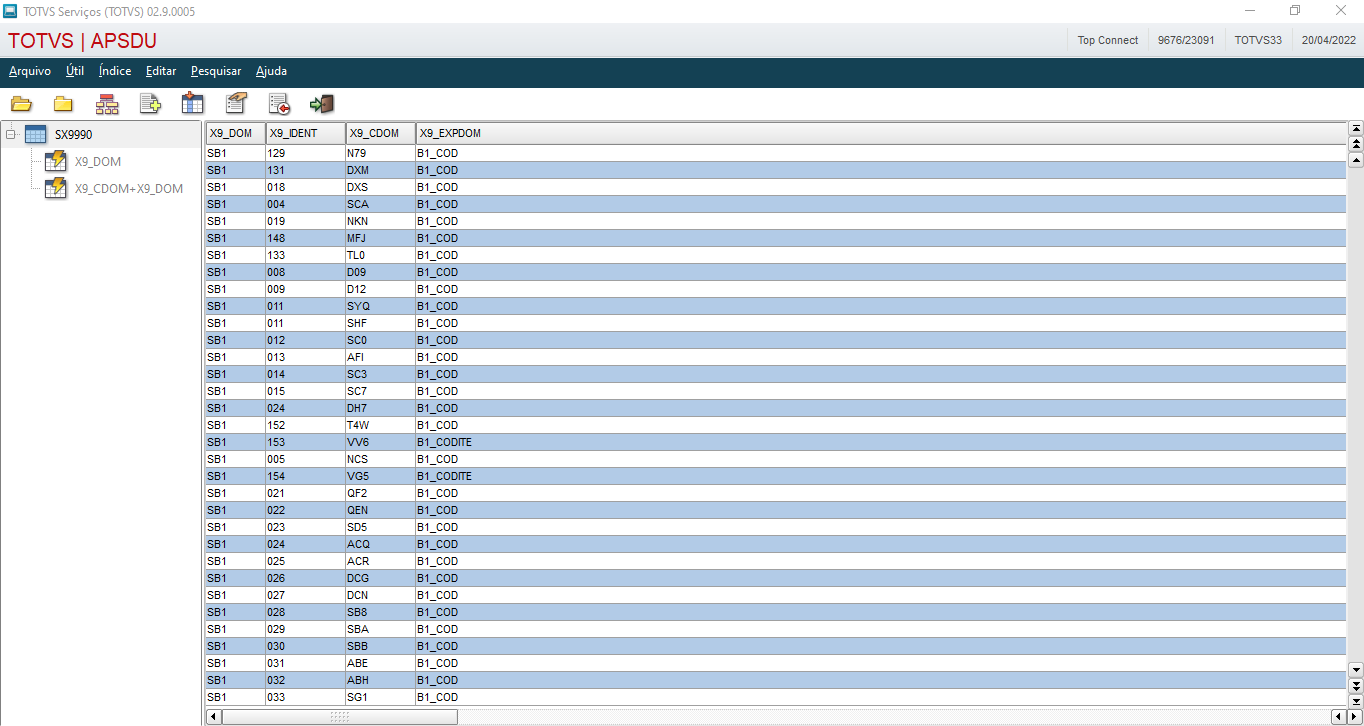Jump to last record with bottom arrow

(x=1356, y=701)
